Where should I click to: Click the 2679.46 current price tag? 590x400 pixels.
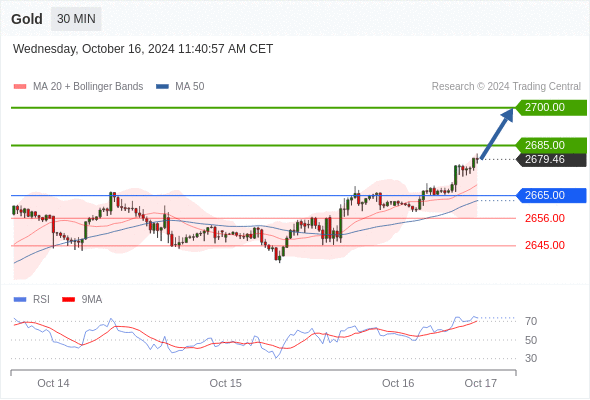tap(551, 160)
